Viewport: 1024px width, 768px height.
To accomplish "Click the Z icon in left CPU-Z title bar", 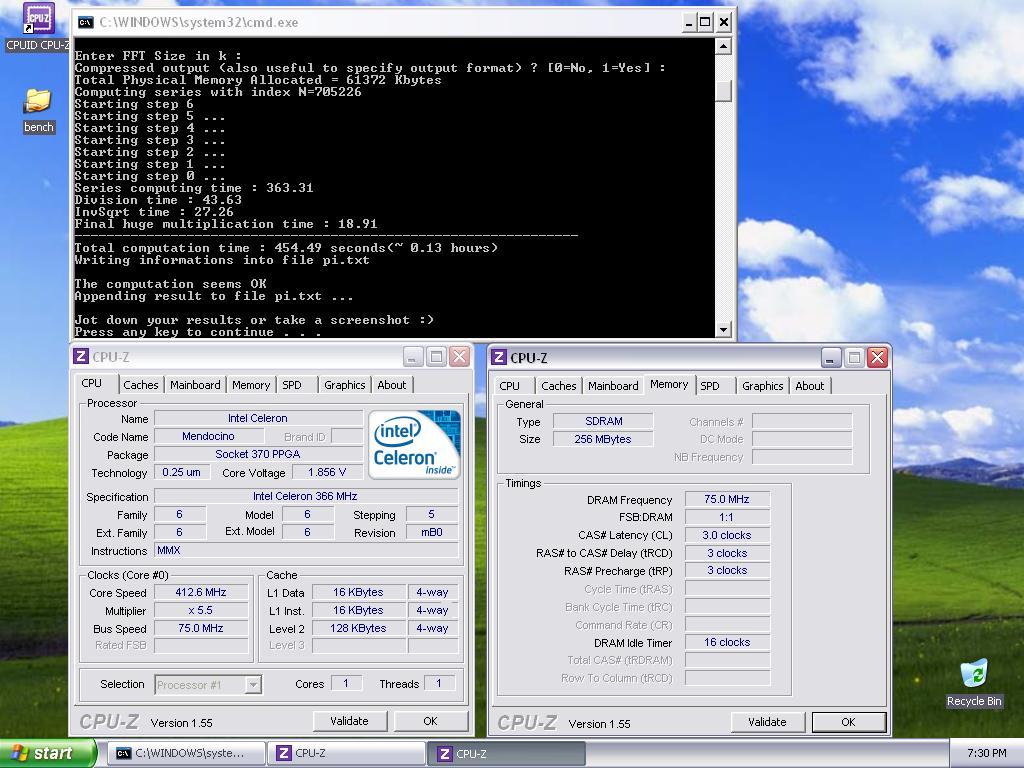I will coord(81,357).
